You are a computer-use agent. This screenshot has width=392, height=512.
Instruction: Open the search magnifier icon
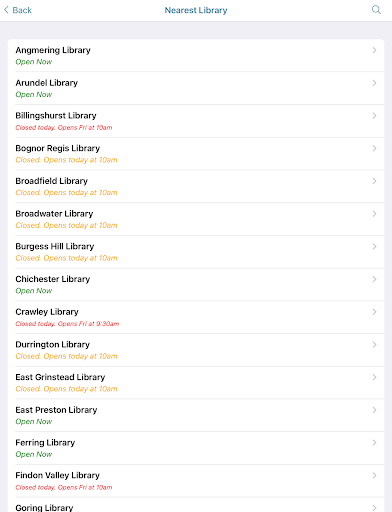[376, 10]
